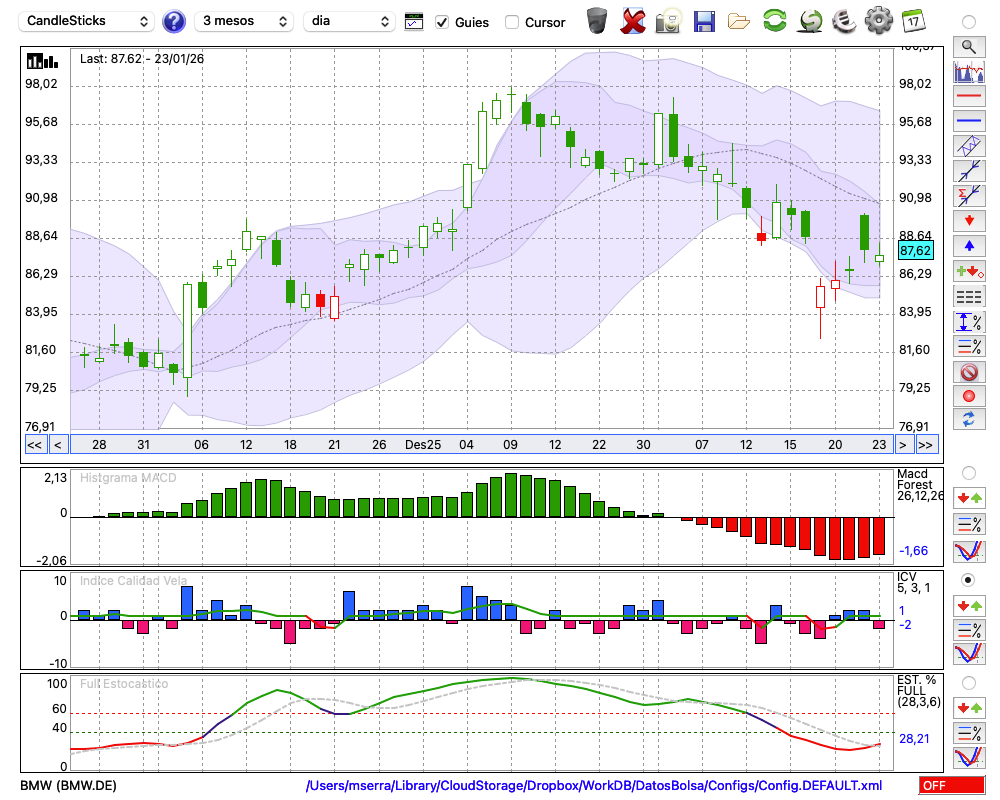
Task: Click the magnifying glass zoom tool
Action: pos(968,46)
